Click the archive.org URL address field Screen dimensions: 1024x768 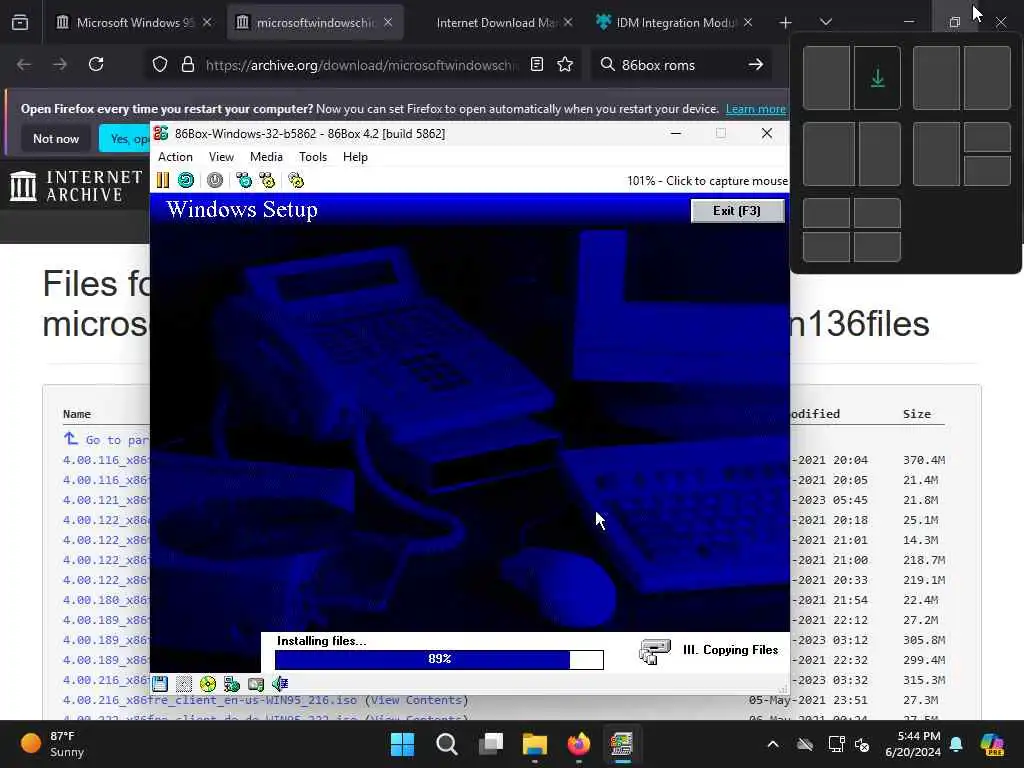pyautogui.click(x=362, y=65)
